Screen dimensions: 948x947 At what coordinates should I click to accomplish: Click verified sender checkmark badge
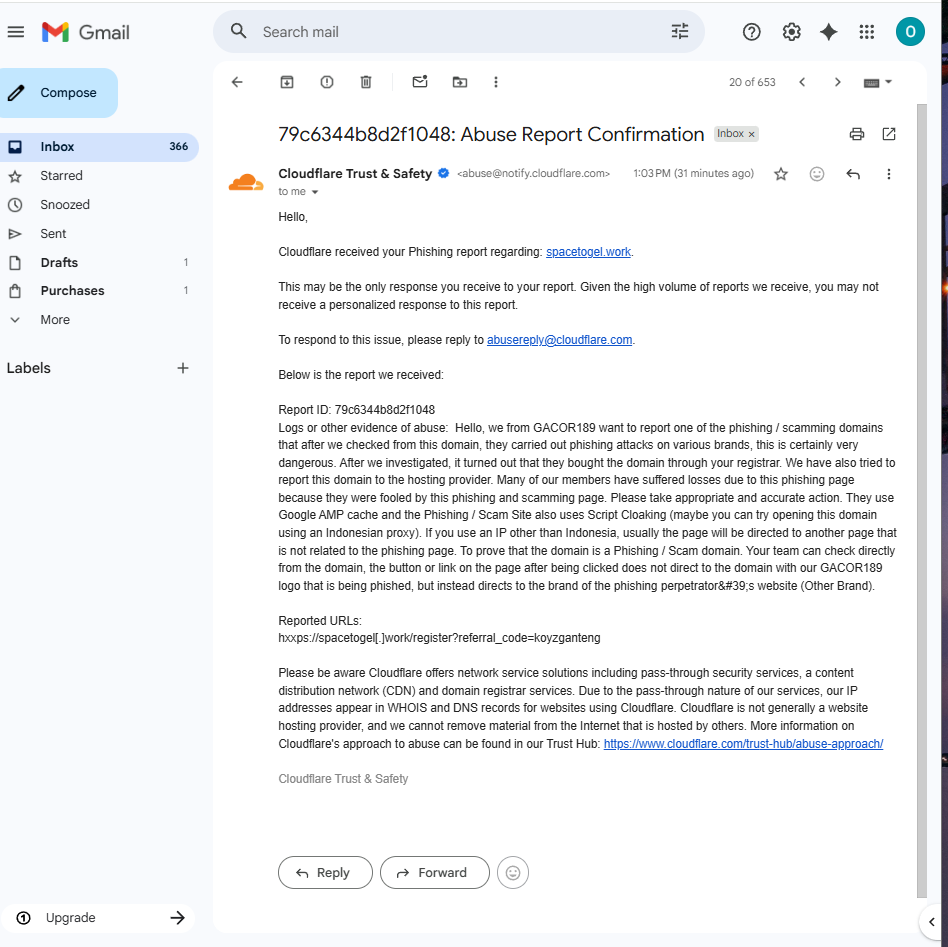point(443,174)
